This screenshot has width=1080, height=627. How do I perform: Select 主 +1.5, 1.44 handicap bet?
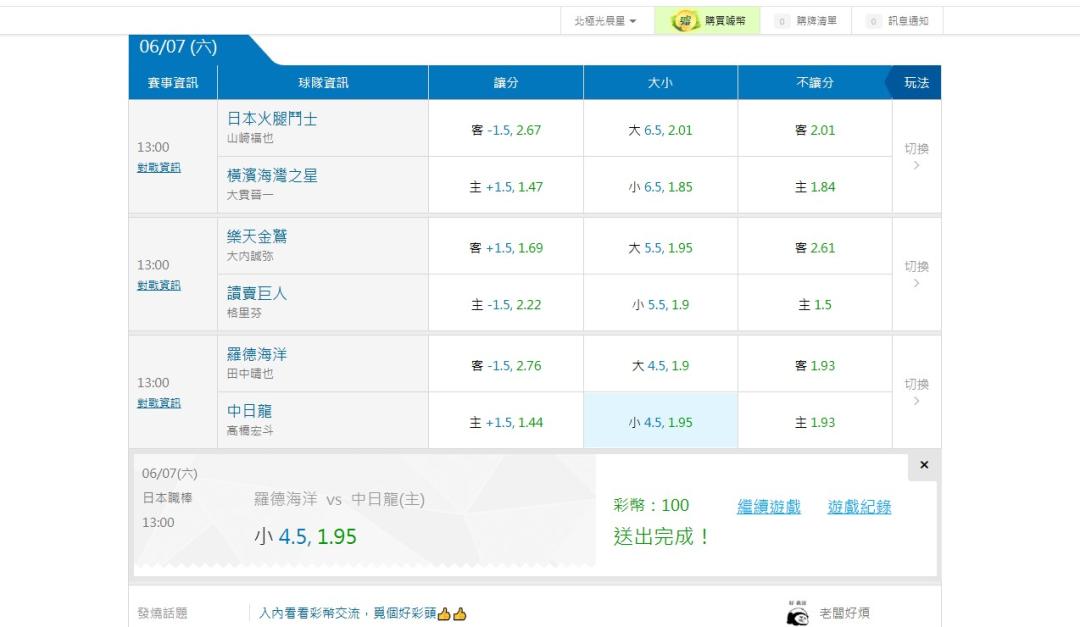506,422
